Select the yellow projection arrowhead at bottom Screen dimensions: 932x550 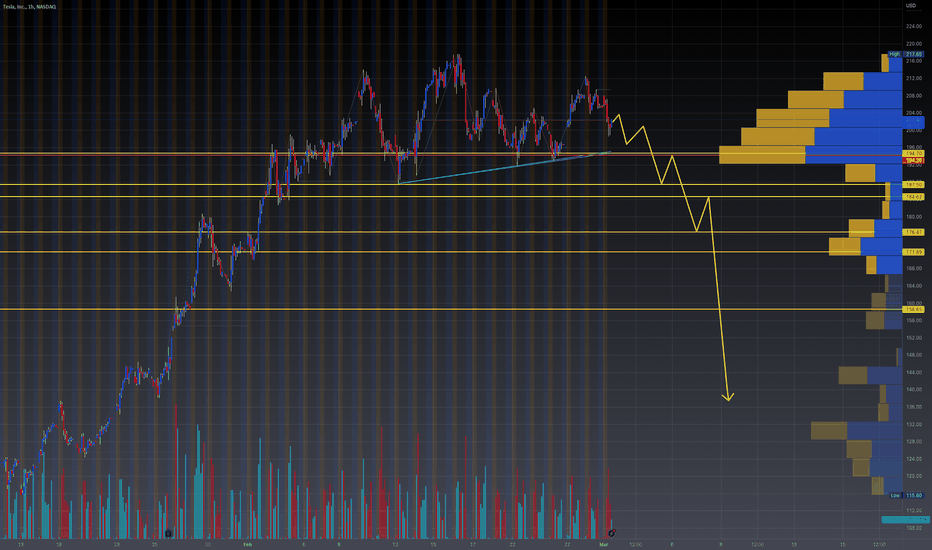(728, 397)
